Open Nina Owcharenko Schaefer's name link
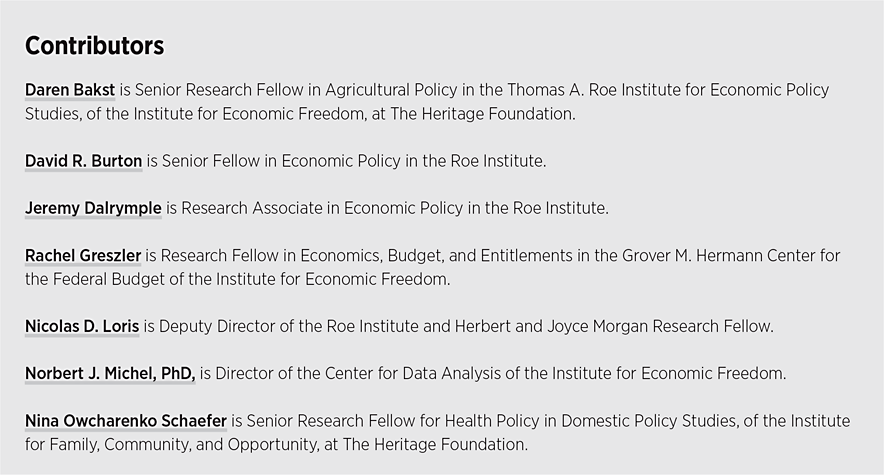Screen dimensions: 884x475 pos(126,421)
